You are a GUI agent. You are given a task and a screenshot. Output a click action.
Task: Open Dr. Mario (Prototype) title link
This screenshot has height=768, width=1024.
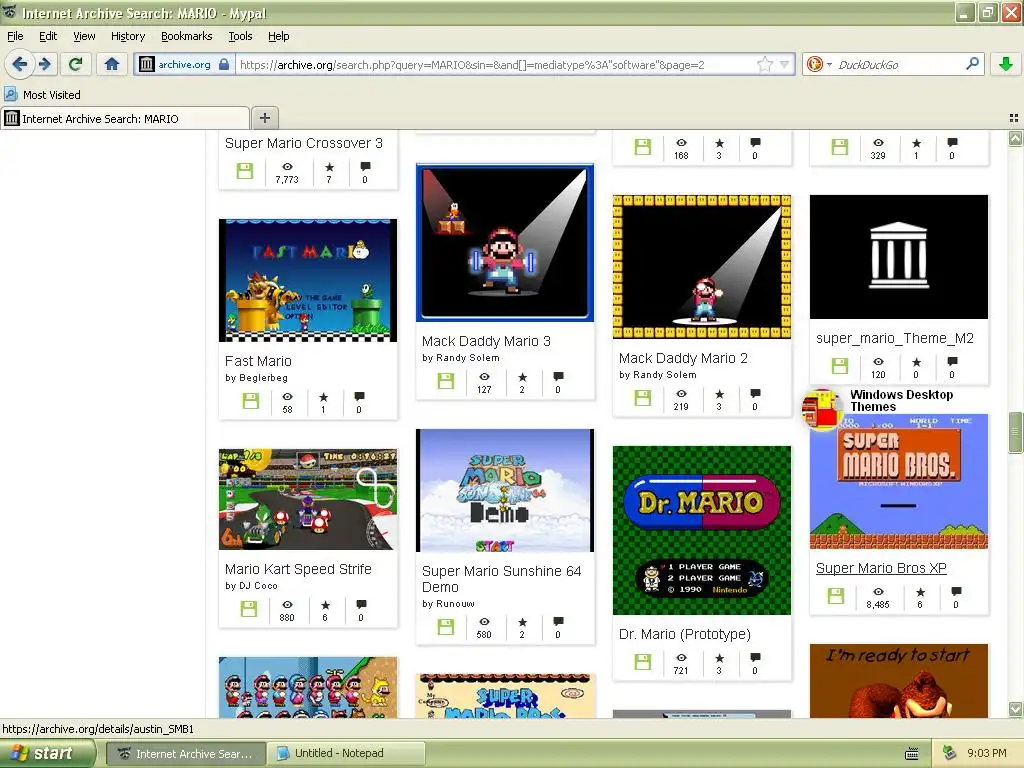click(684, 634)
